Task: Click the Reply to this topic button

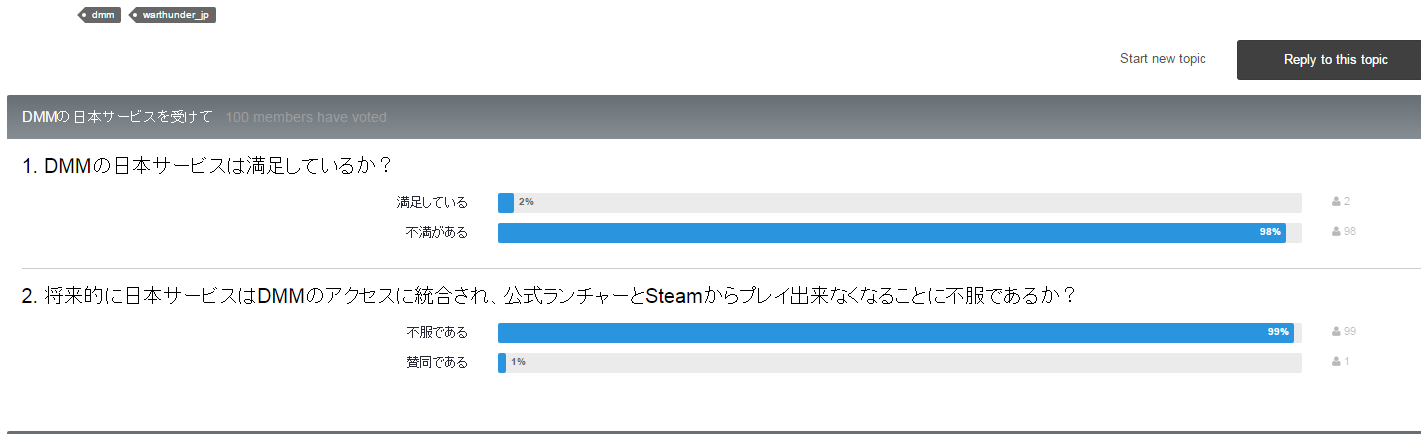Action: coord(1329,60)
